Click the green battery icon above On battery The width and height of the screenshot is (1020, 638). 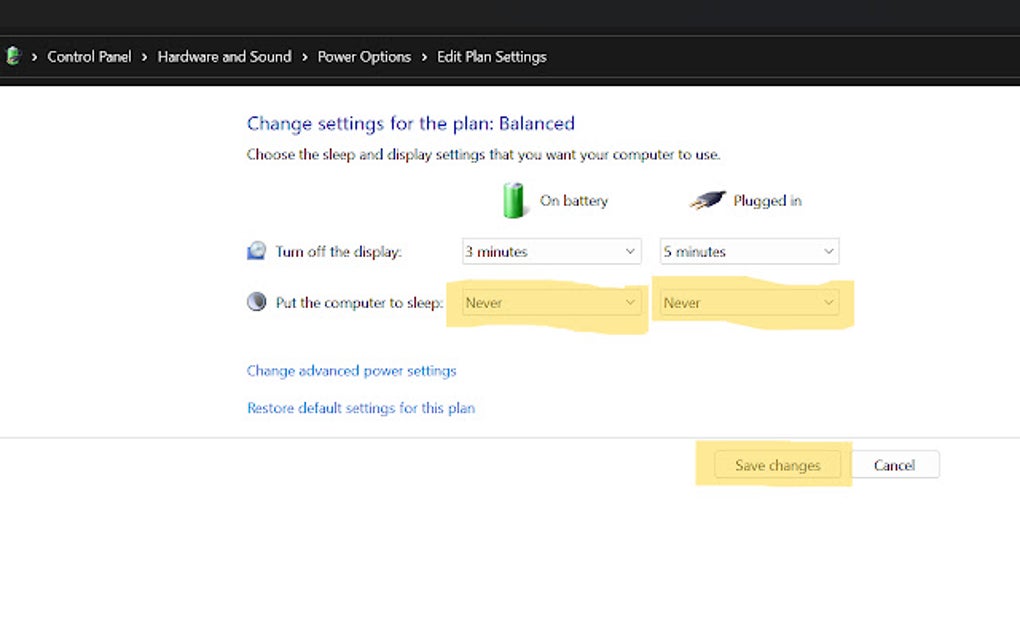click(x=513, y=200)
